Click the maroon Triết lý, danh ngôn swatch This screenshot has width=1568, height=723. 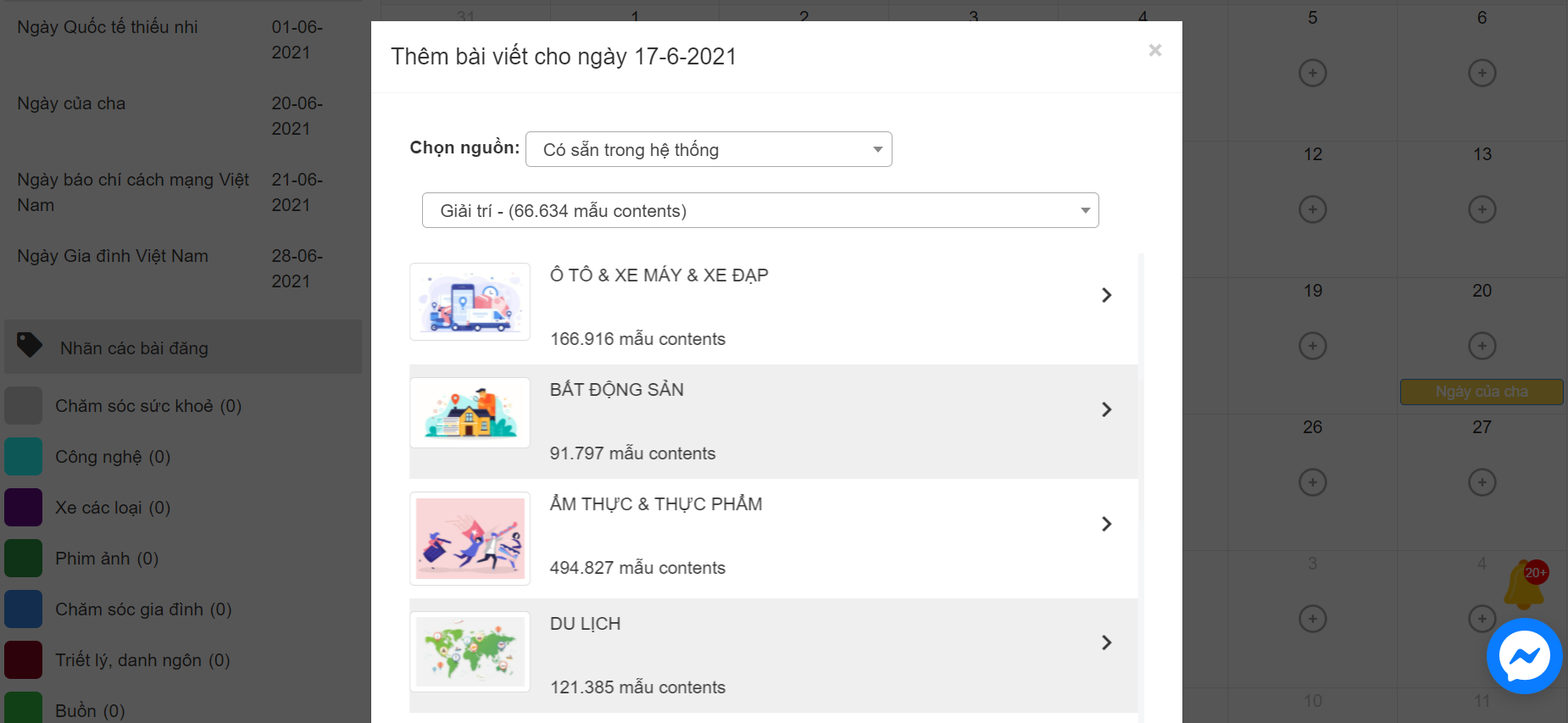pos(23,660)
